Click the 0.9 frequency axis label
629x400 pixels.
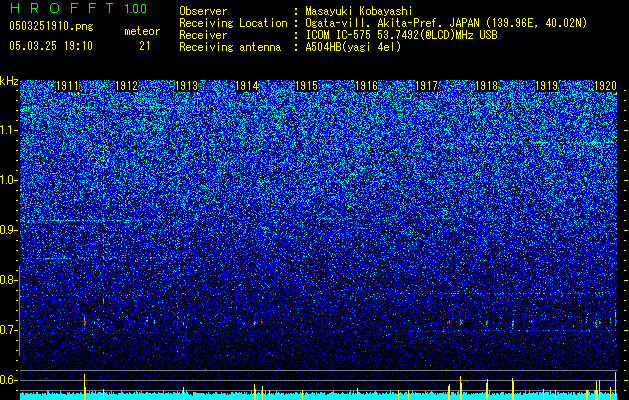(9, 230)
